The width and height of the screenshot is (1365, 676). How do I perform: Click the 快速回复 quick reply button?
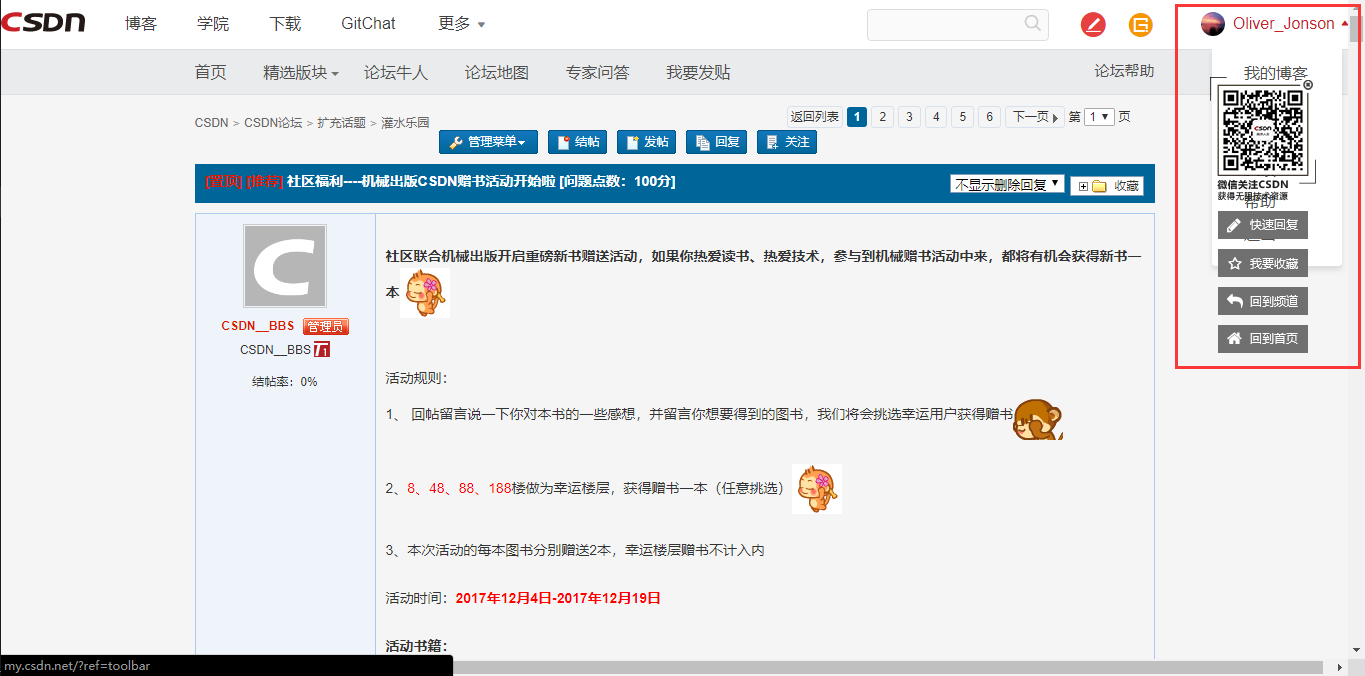[x=1263, y=225]
